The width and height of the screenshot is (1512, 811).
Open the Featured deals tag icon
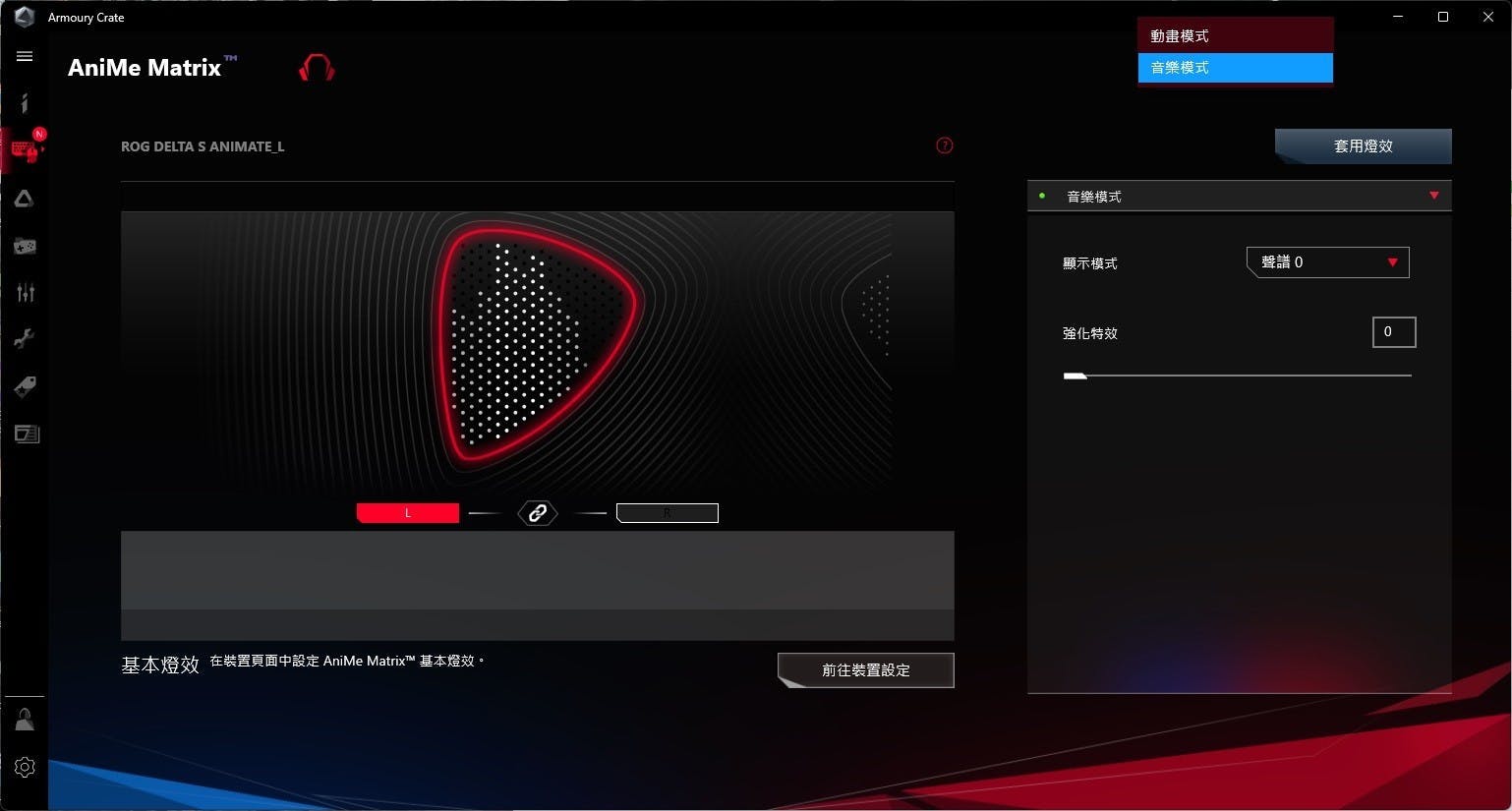click(x=25, y=386)
